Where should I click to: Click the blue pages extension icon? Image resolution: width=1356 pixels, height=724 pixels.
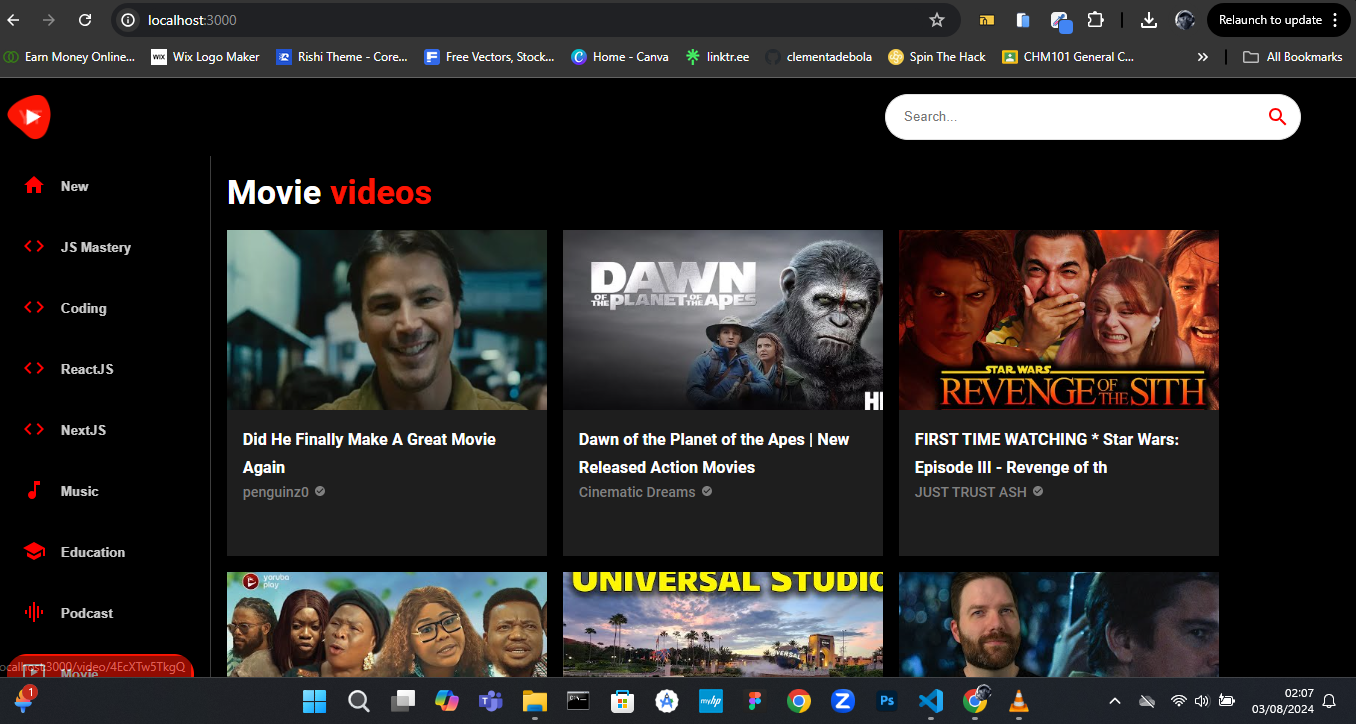click(x=1023, y=20)
